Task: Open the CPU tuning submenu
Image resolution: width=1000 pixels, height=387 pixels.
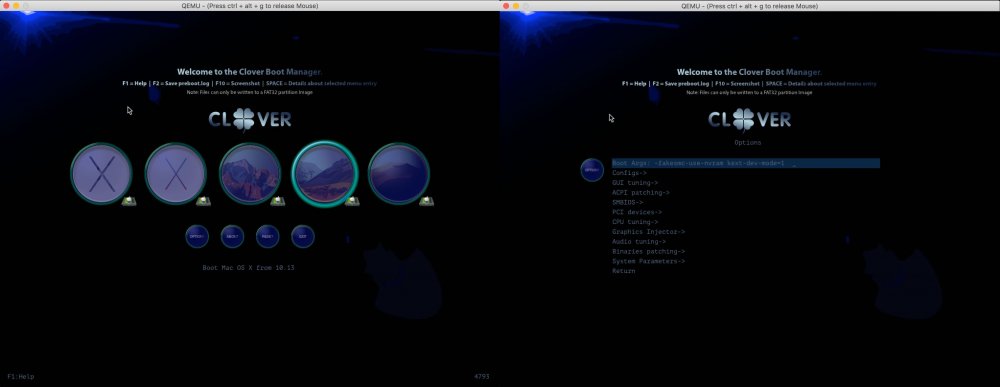Action: (635, 222)
